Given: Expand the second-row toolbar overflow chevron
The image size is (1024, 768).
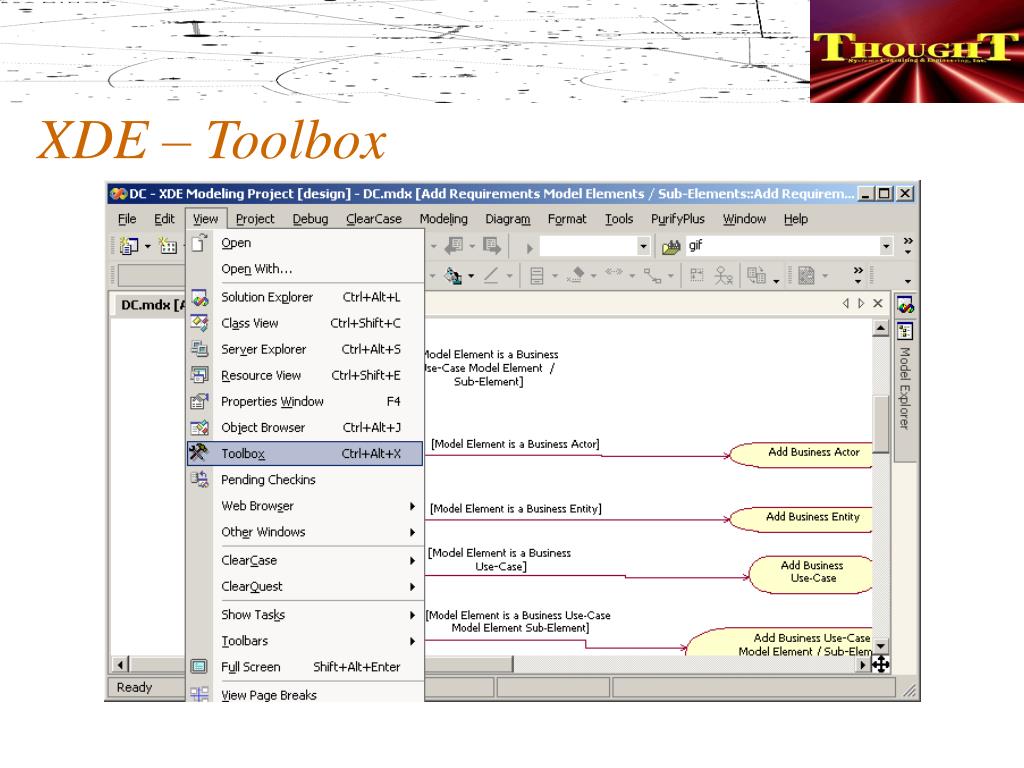Looking at the screenshot, I should [x=857, y=275].
